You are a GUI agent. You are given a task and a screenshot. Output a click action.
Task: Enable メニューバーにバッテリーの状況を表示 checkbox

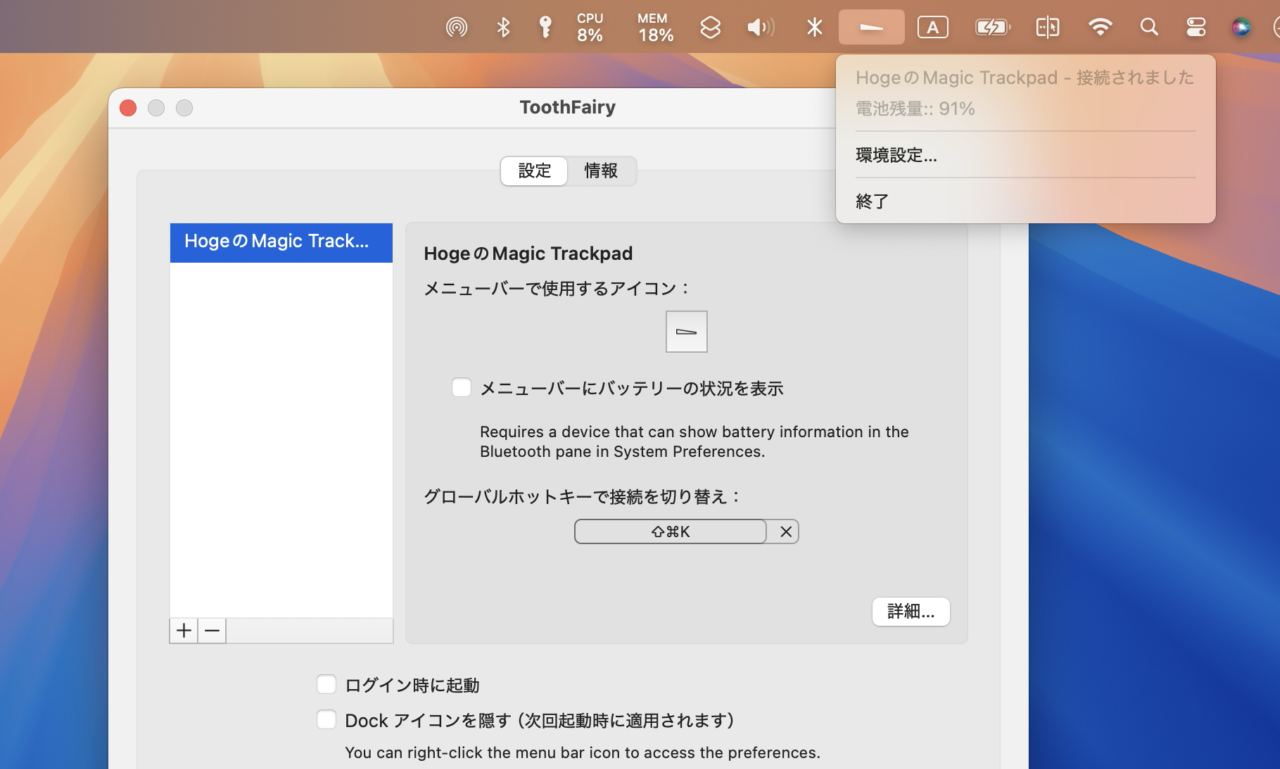[x=461, y=388]
